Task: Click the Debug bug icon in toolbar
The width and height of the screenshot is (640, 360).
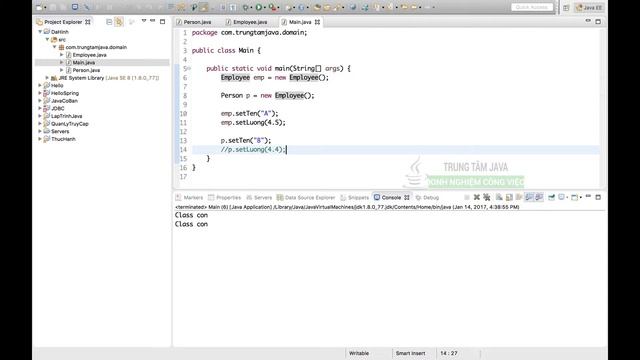Action: pyautogui.click(x=246, y=7)
